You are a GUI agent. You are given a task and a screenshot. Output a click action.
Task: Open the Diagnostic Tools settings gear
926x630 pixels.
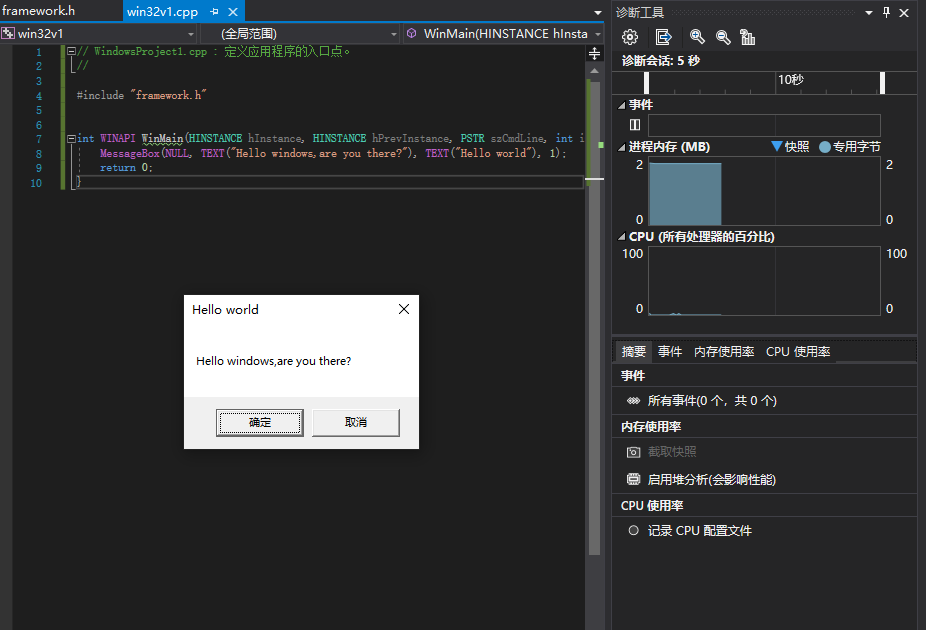point(630,37)
